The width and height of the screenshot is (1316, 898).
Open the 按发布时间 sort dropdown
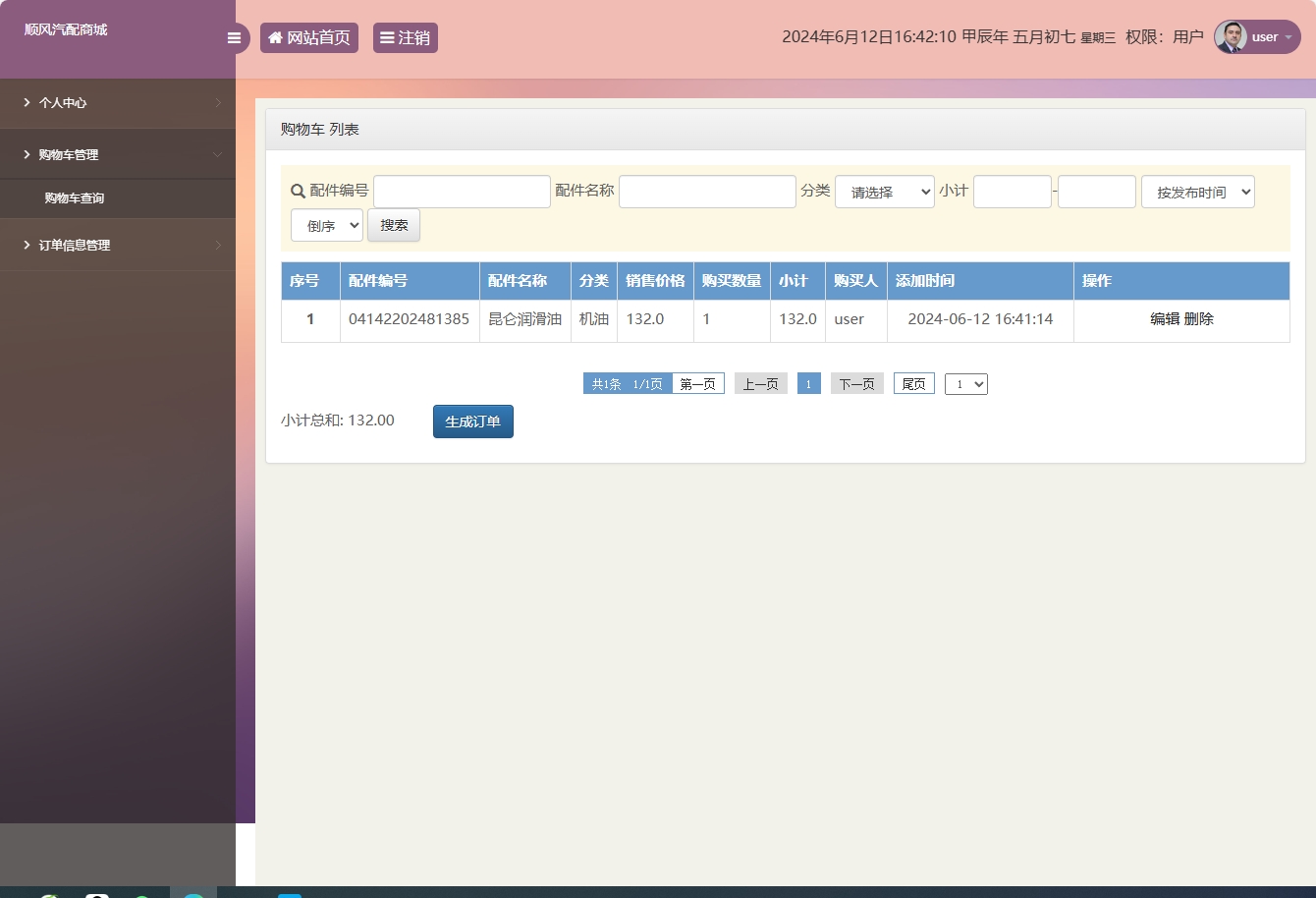[1197, 191]
